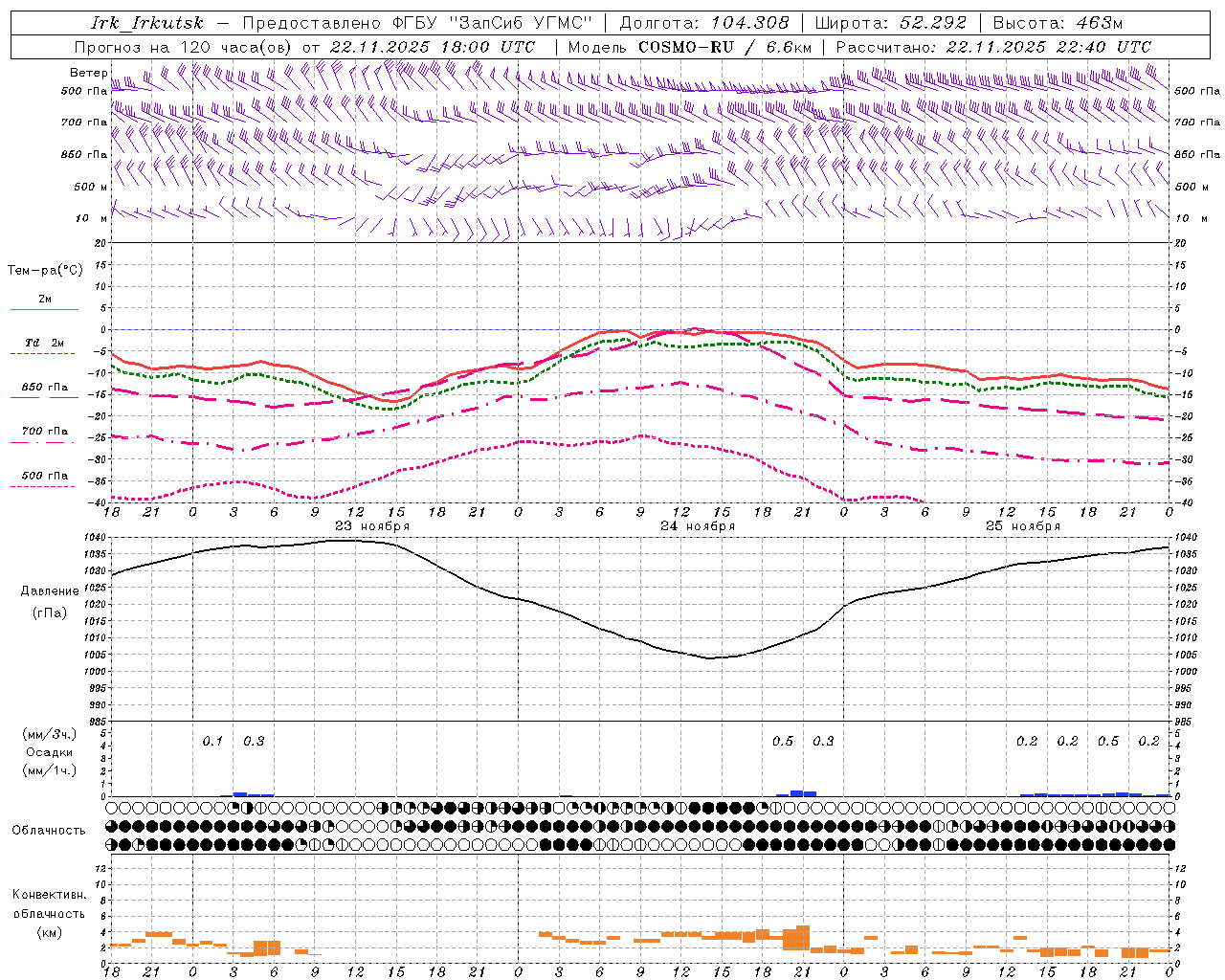Click "Рассчитано: 22.11.2025 22:40 UTC" timestamp
This screenshot has height=980, width=1225.
coord(993,47)
